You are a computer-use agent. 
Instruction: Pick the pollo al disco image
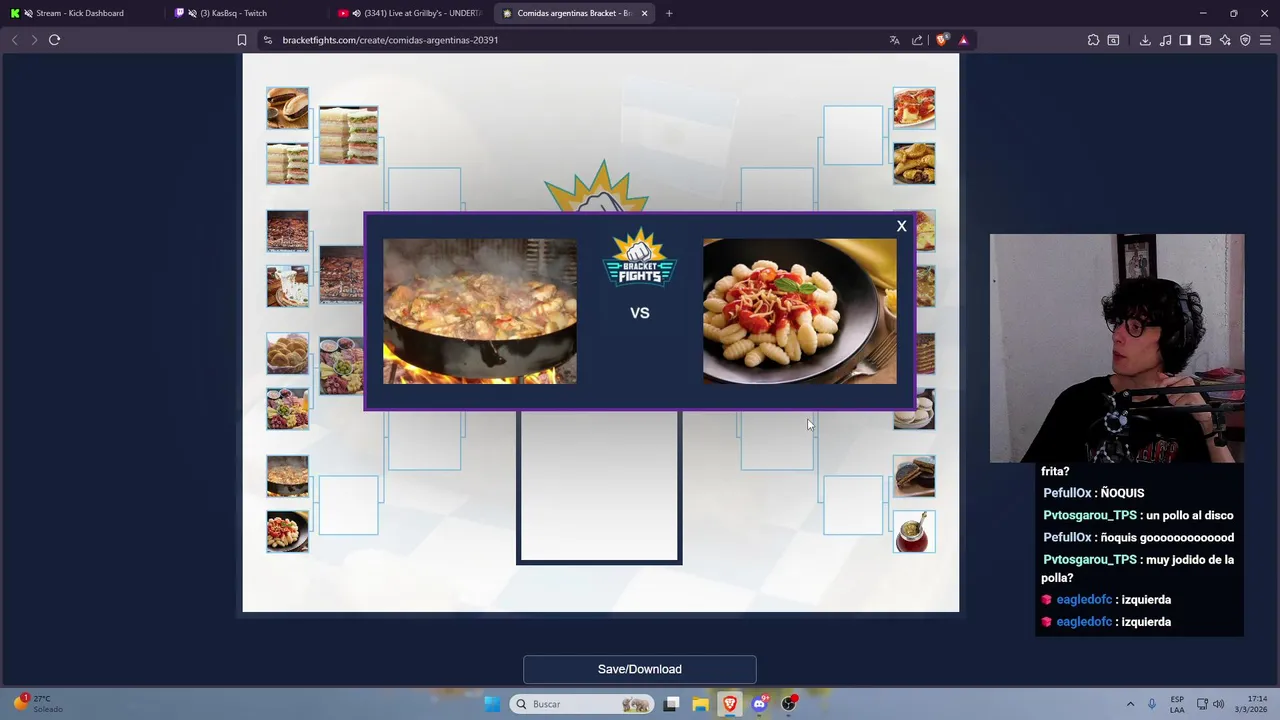480,311
